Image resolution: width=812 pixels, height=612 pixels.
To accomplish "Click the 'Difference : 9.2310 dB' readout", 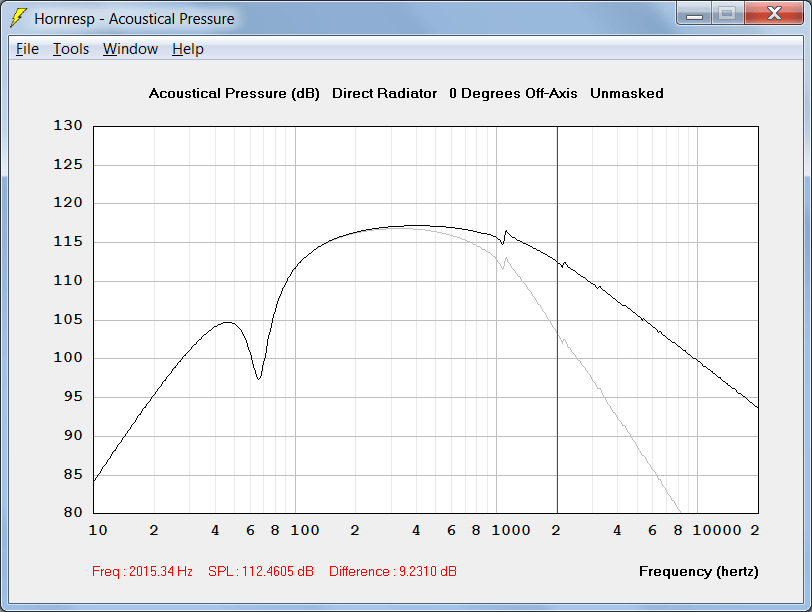I will pos(393,571).
